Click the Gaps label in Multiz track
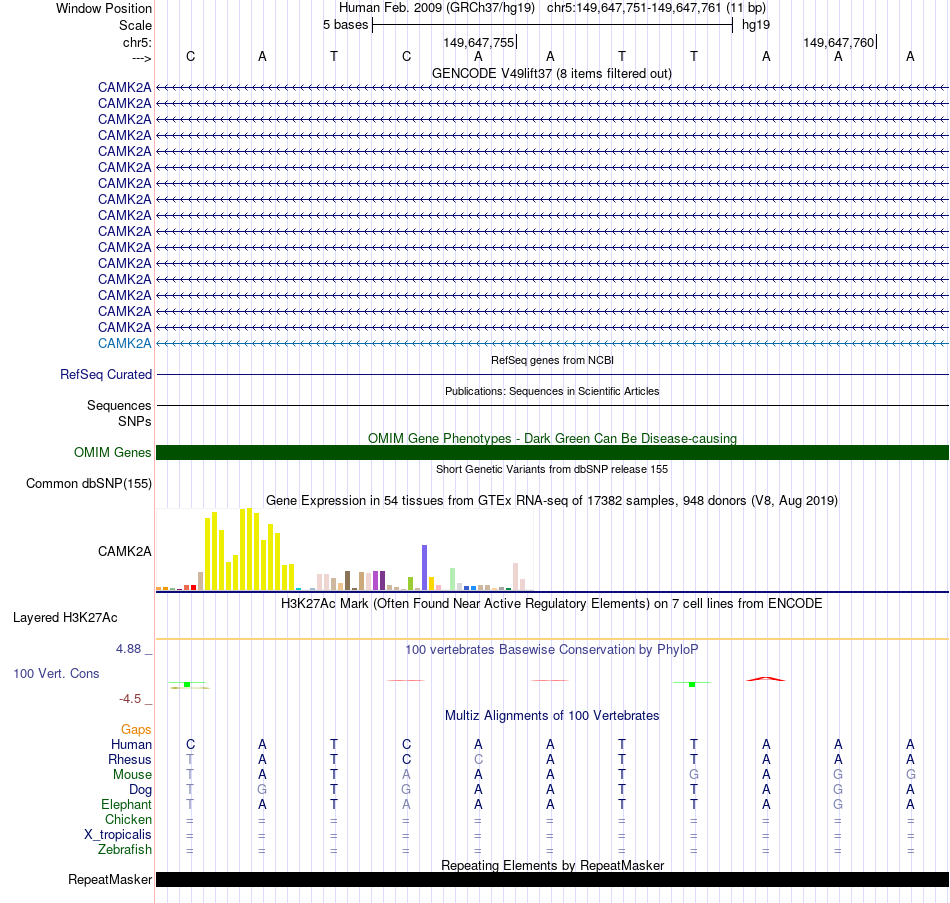 coord(136,730)
